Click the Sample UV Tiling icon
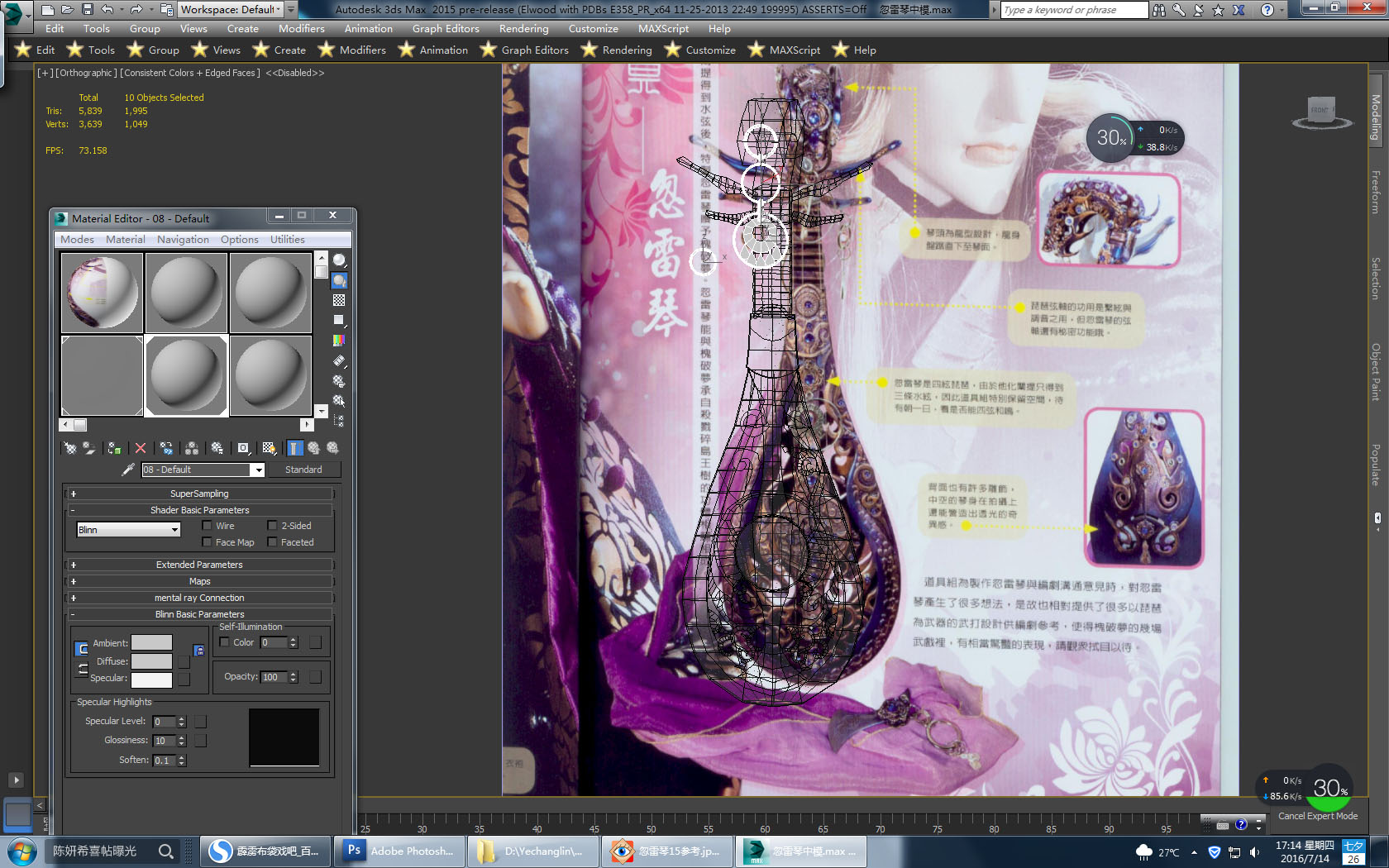Image resolution: width=1389 pixels, height=868 pixels. (339, 320)
